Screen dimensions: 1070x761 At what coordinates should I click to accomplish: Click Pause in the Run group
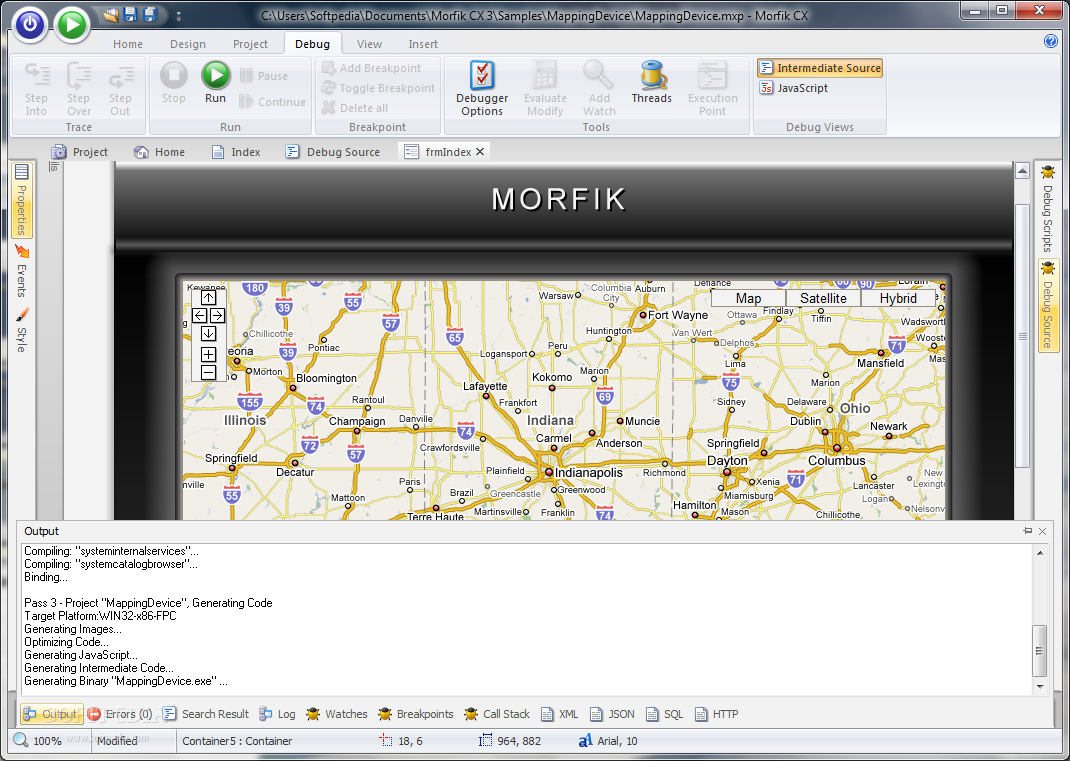pyautogui.click(x=264, y=76)
